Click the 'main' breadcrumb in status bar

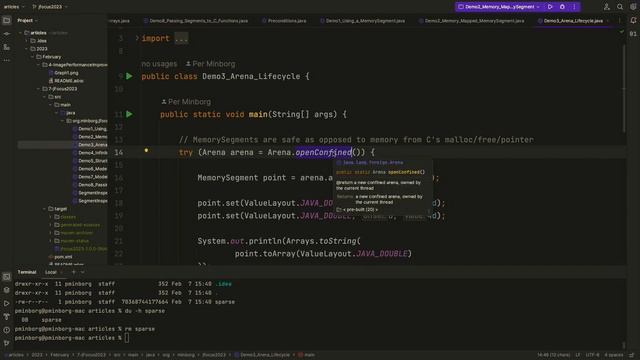[307, 355]
